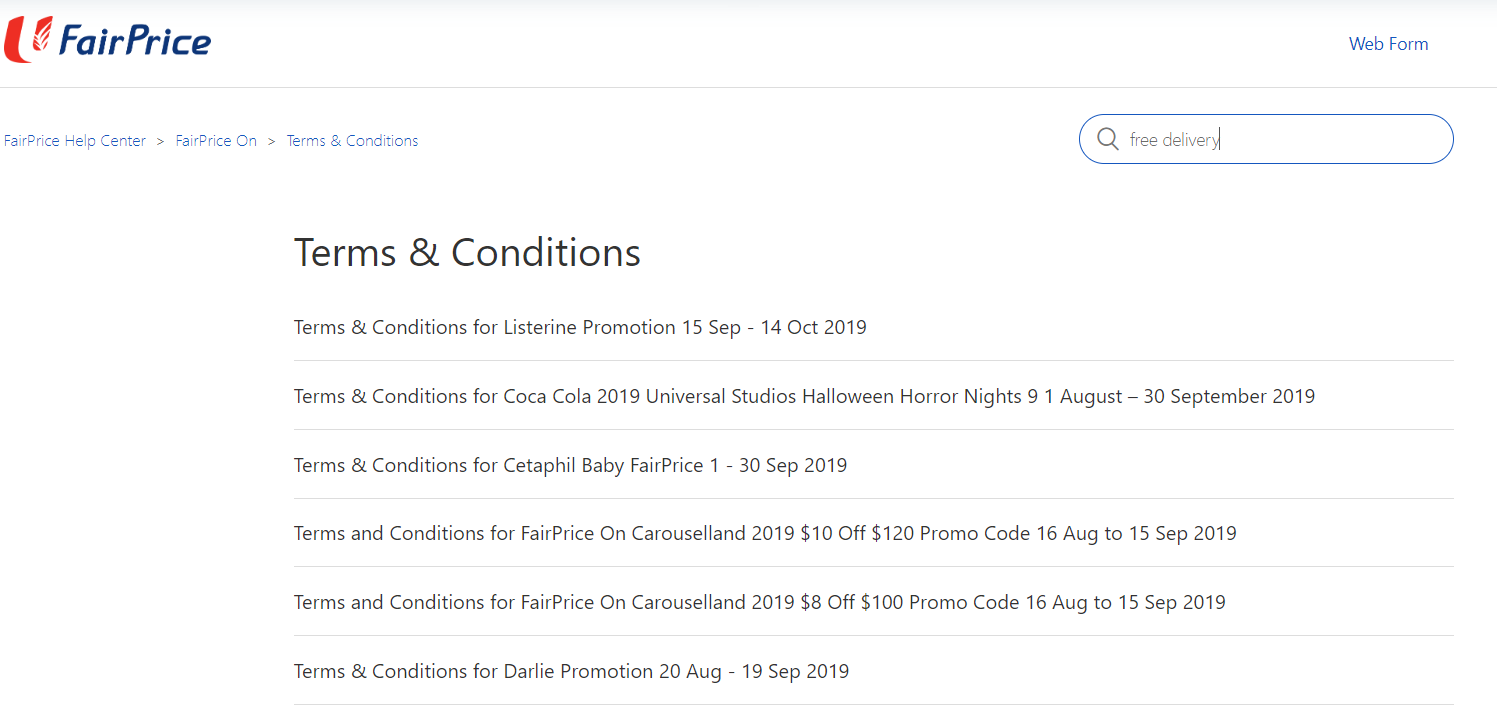1497x709 pixels.
Task: Open the Web Form link
Action: [1388, 44]
